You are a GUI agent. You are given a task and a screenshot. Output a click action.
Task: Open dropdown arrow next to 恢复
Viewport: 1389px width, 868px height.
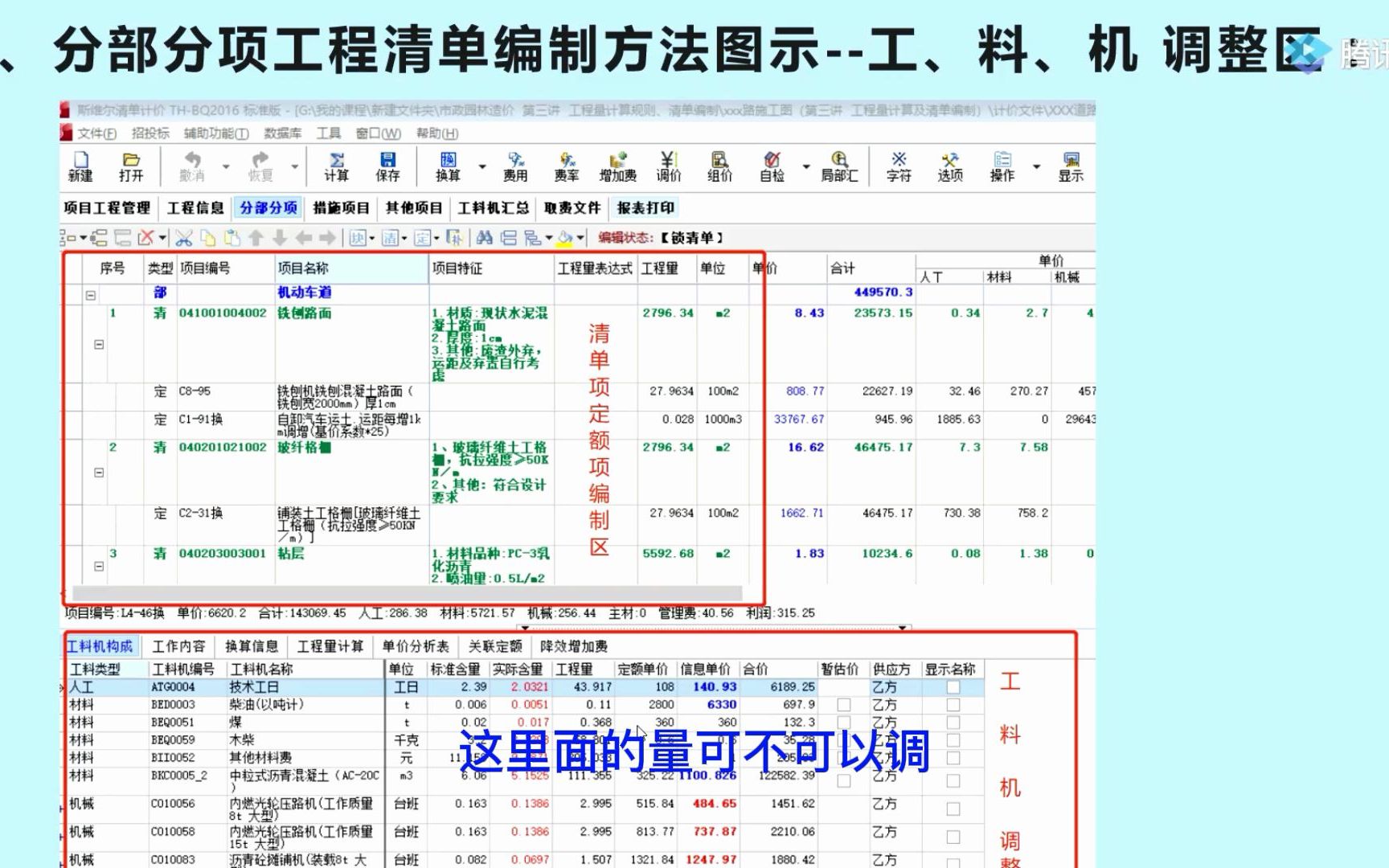click(x=294, y=166)
